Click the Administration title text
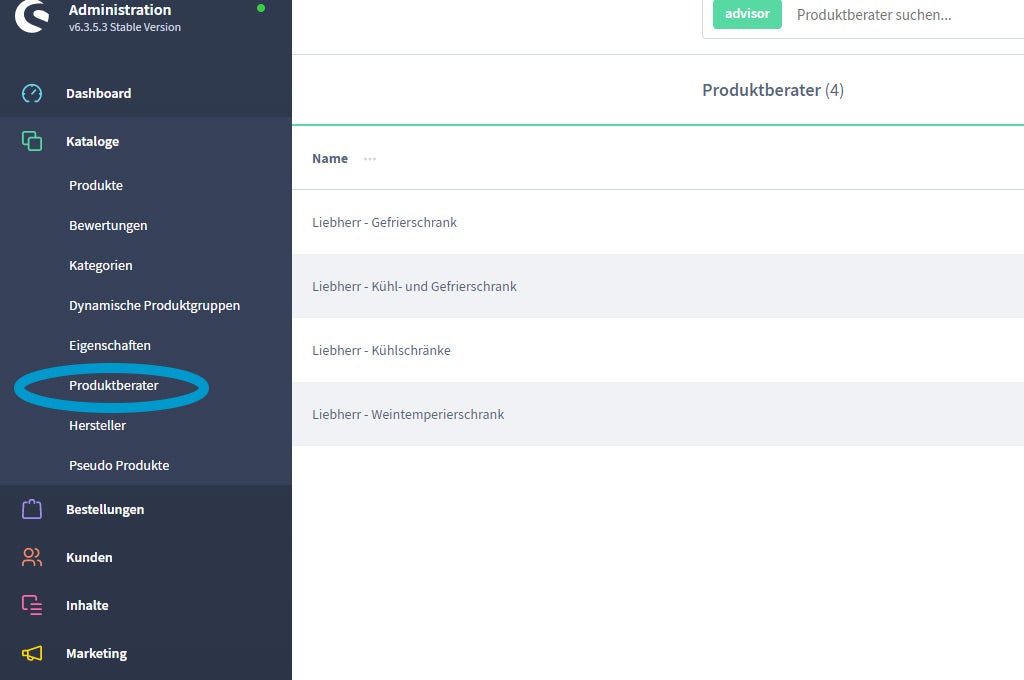 [x=120, y=10]
